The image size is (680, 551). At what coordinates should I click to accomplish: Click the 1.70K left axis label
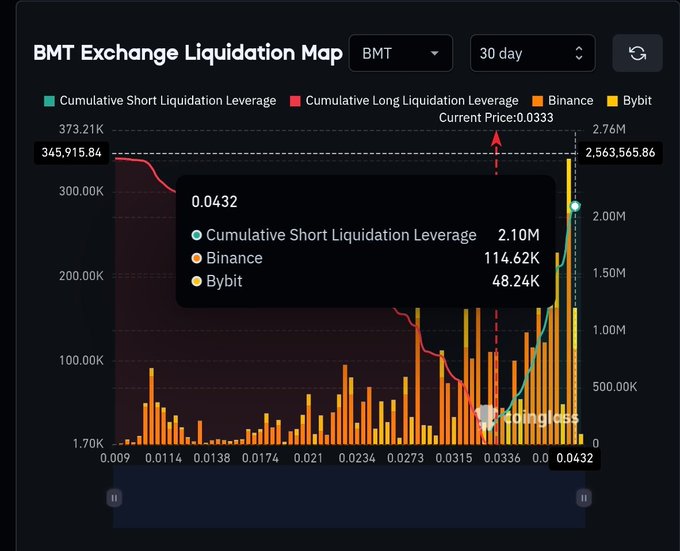[88, 443]
